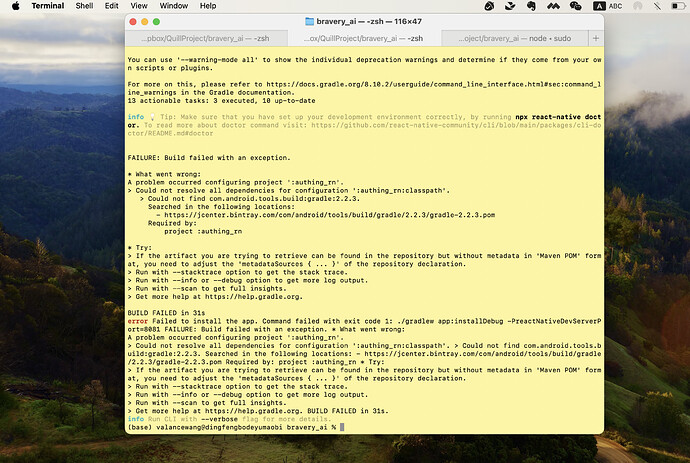The height and width of the screenshot is (463, 690).
Task: Open the ABC input source menu
Action: click(x=608, y=6)
